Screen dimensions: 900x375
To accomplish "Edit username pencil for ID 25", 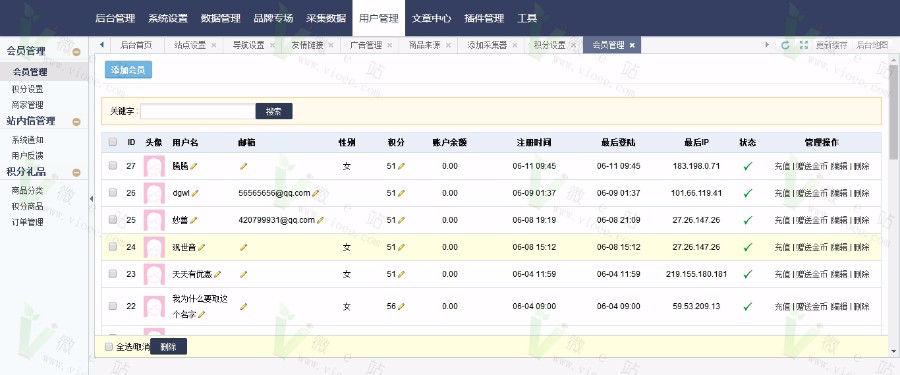I will tap(193, 220).
